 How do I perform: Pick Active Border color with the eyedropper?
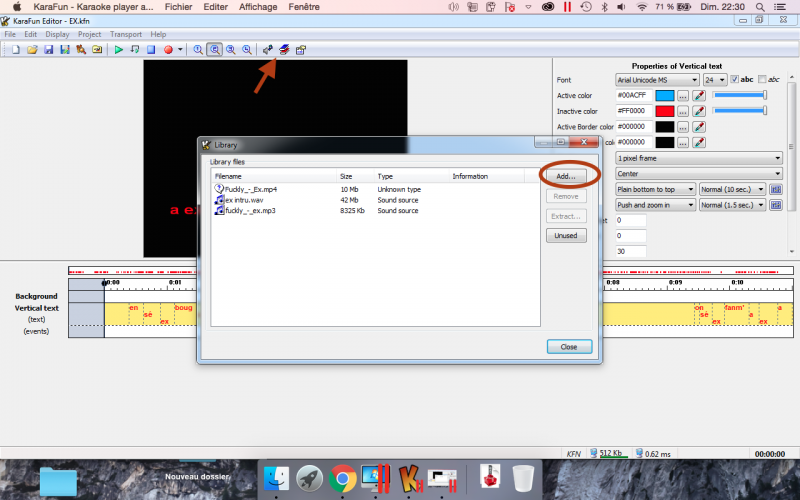[699, 127]
